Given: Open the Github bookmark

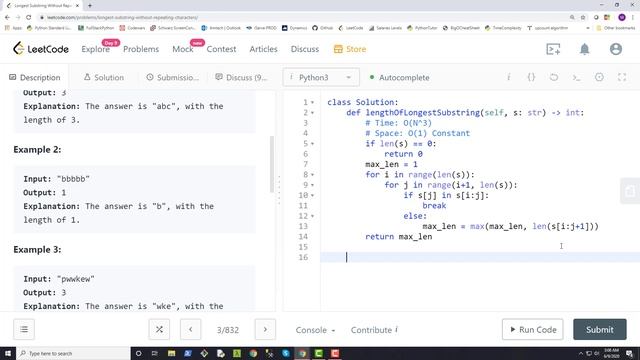Looking at the screenshot, I should (322, 28).
